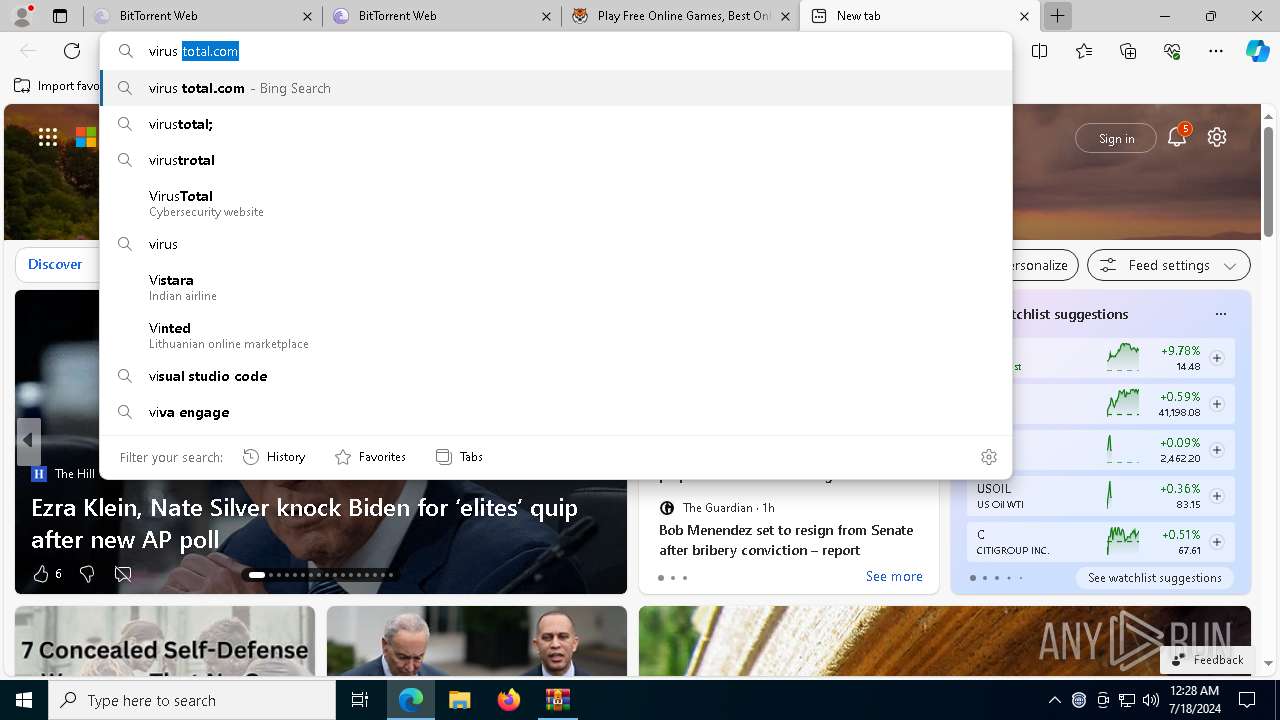The image size is (1280, 720).
Task: Open Copilot icon in toolbar
Action: click(1257, 51)
